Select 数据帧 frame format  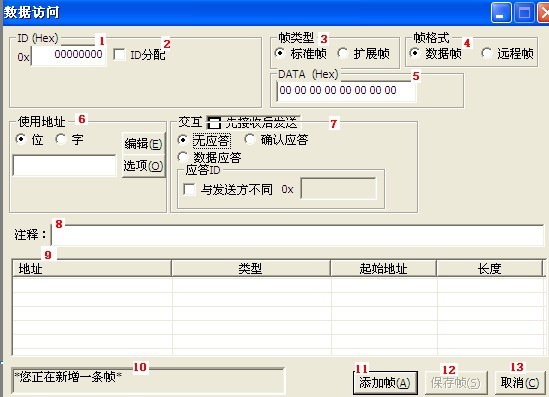point(415,53)
